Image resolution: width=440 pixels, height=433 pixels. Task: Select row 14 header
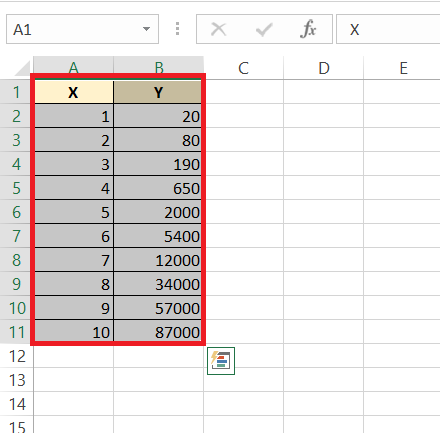[17, 404]
